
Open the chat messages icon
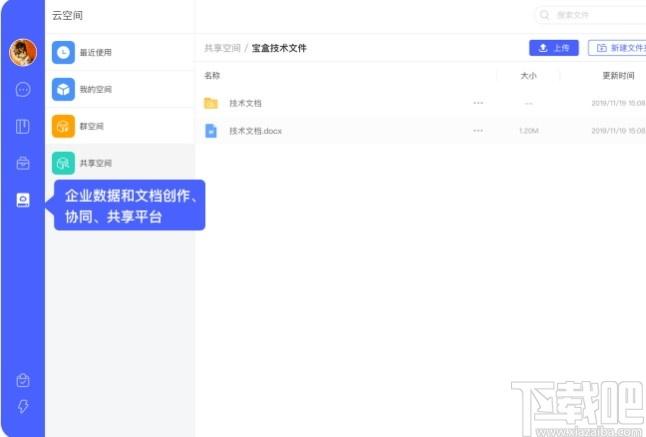click(x=23, y=89)
